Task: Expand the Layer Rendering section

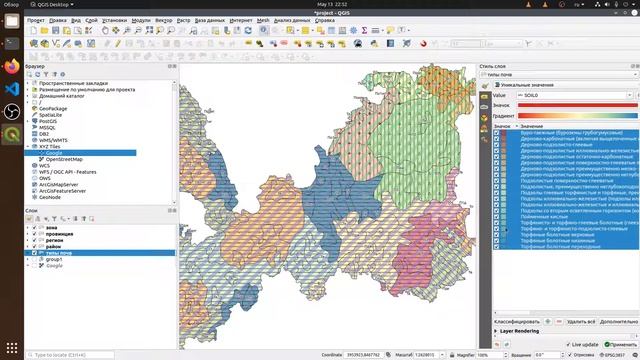Action: [496, 331]
